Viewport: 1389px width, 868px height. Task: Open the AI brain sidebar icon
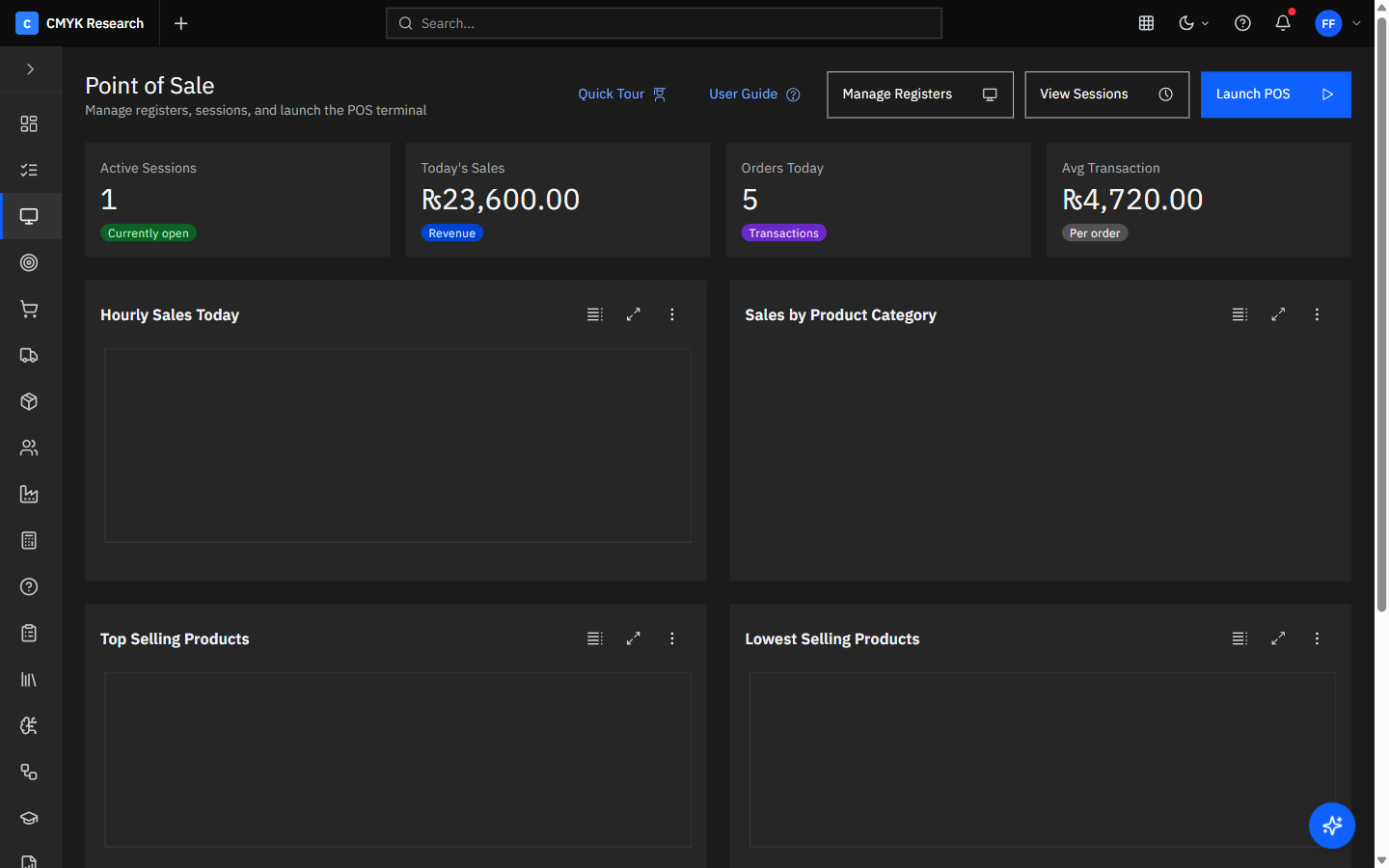pos(29,725)
